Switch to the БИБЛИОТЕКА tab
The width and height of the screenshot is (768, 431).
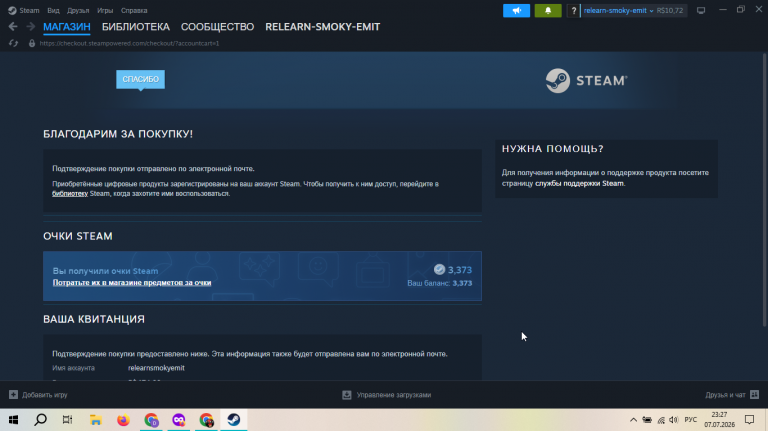(136, 27)
